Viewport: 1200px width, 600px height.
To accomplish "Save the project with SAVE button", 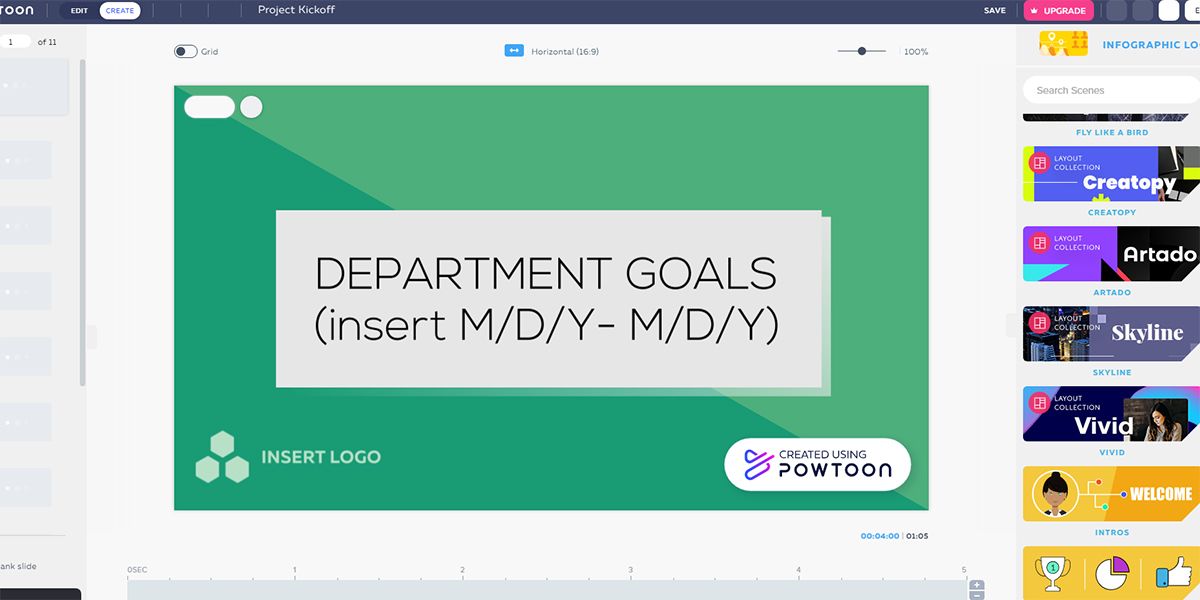I will 994,11.
